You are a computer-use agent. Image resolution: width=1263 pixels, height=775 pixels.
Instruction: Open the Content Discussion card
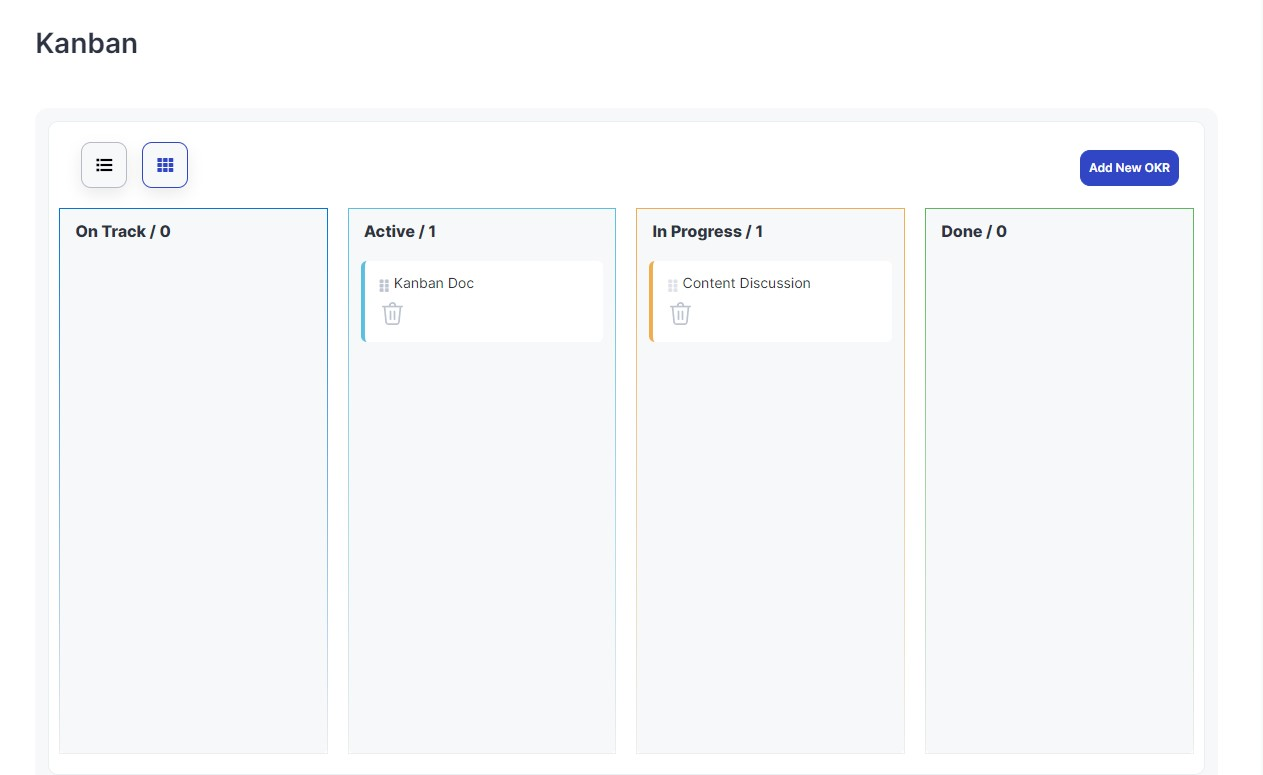click(x=747, y=283)
